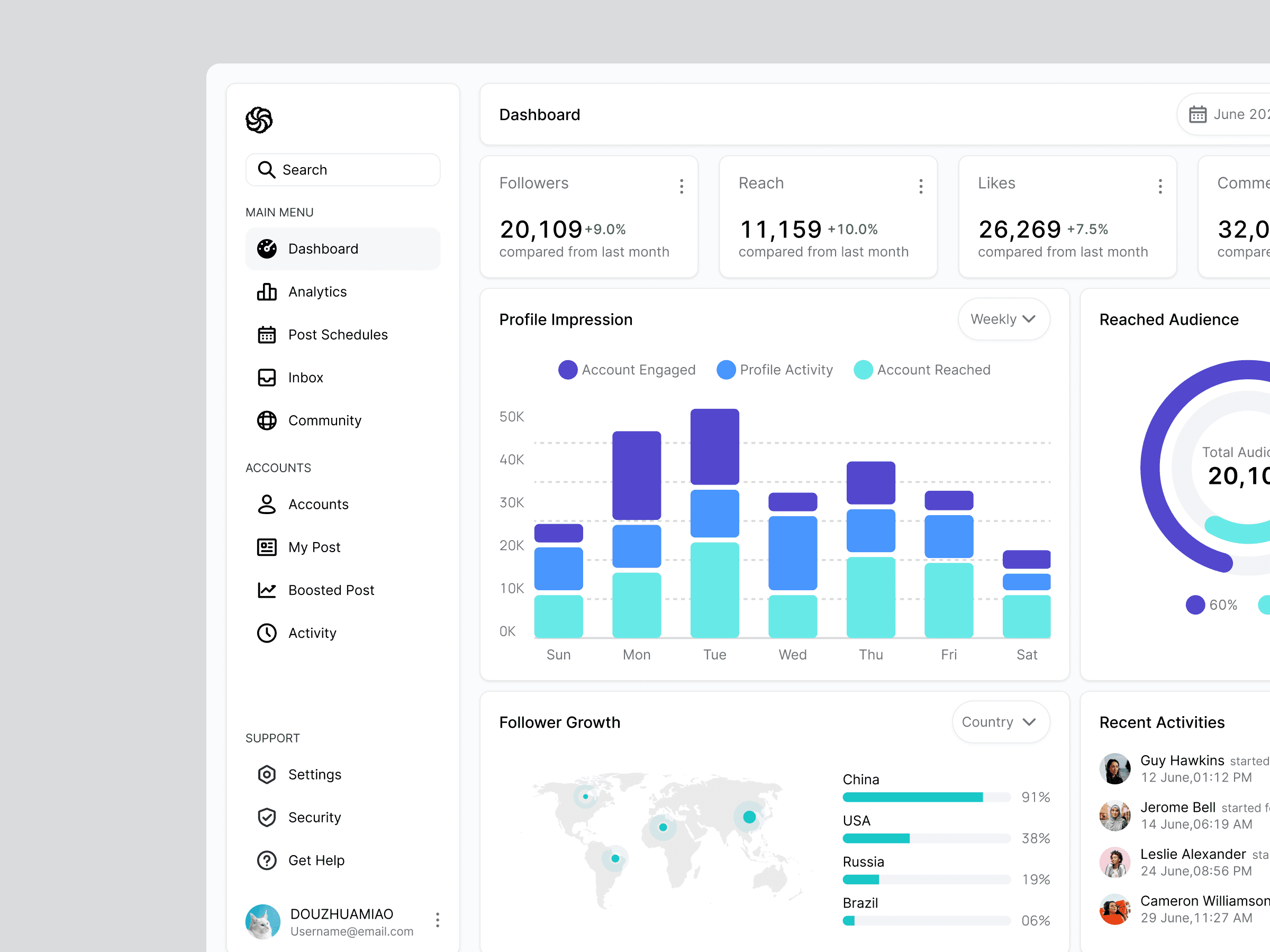The width and height of the screenshot is (1270, 952).
Task: Click the Get Help question icon
Action: (266, 860)
